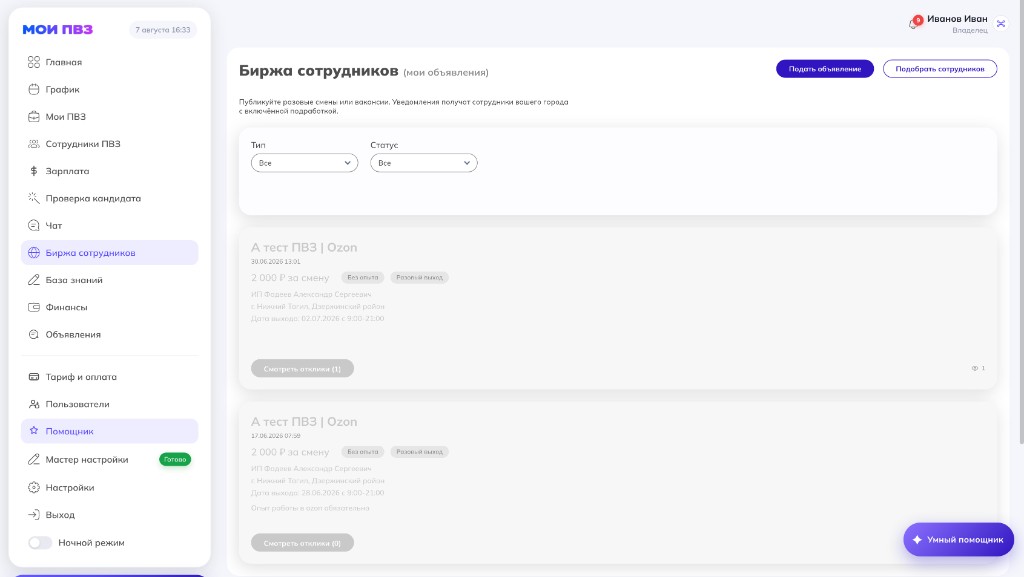The height and width of the screenshot is (577, 1024).
Task: Open Главная menu item
Action: 110,62
